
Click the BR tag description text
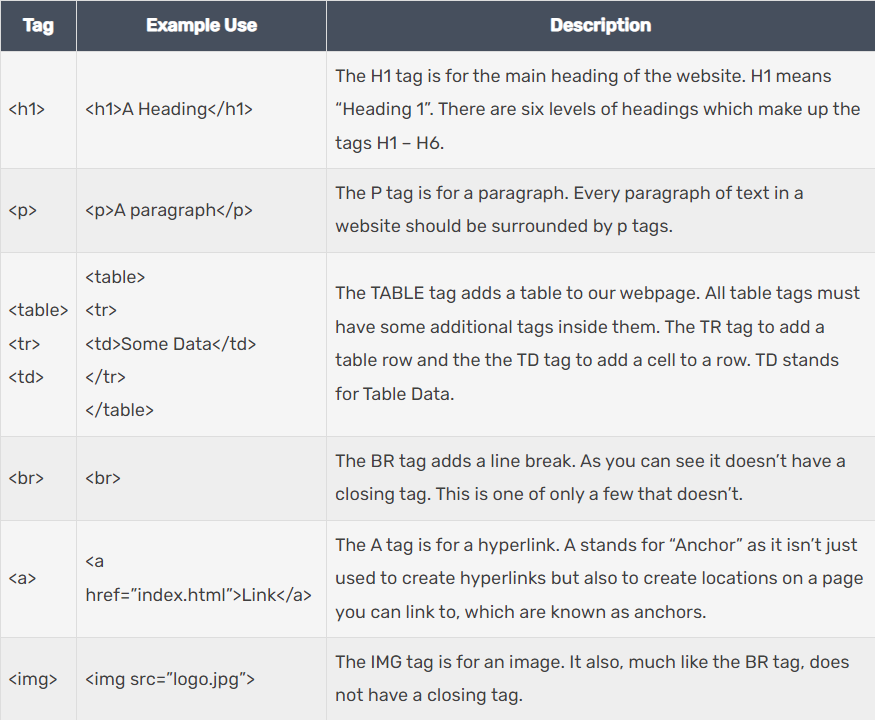coord(590,478)
